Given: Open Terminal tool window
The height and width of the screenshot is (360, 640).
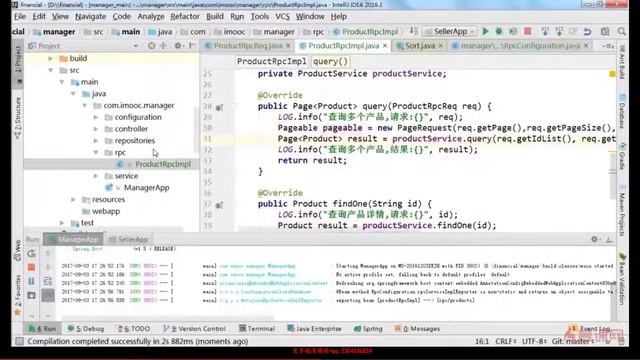Looking at the screenshot, I should (257, 329).
